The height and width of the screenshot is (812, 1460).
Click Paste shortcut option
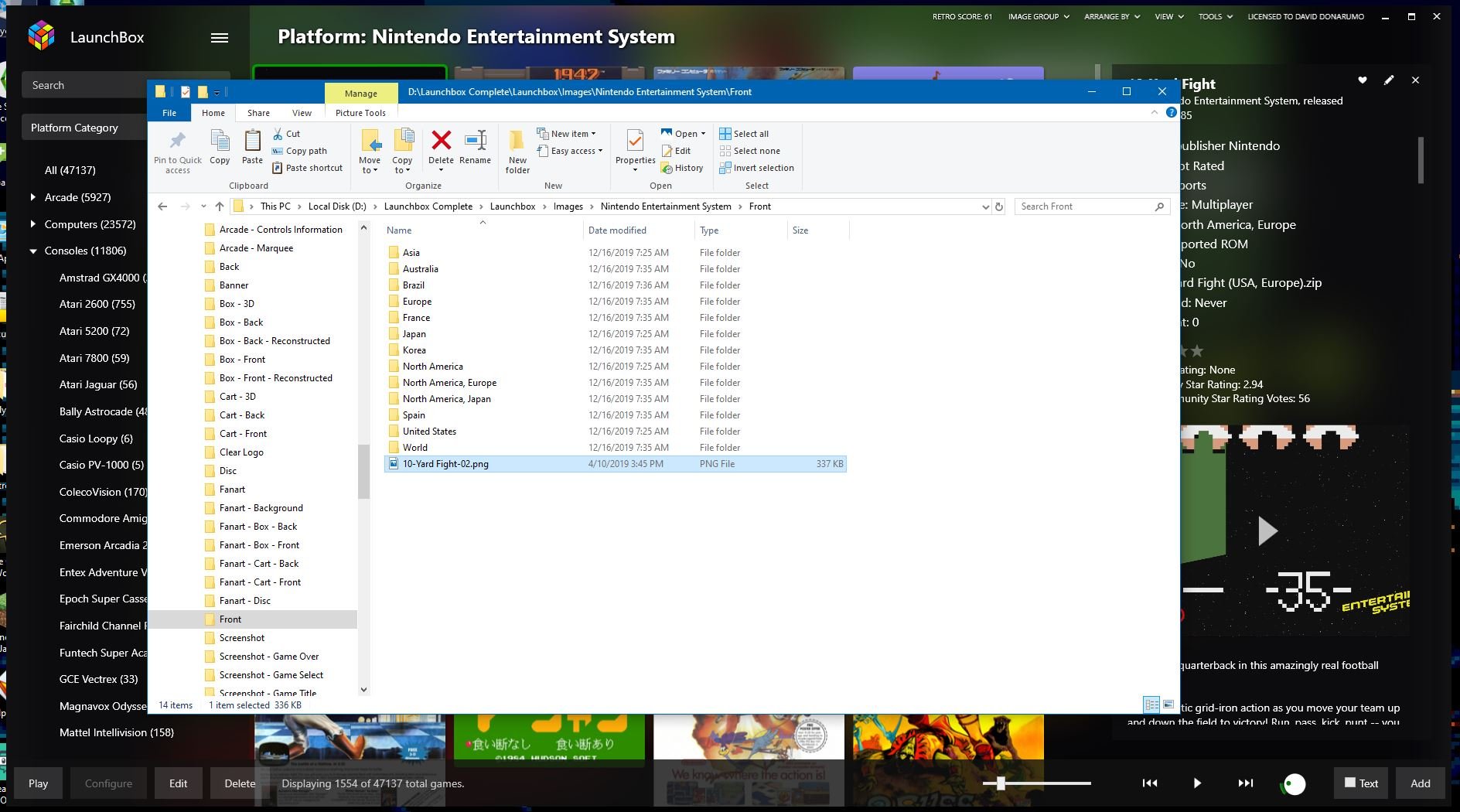307,168
